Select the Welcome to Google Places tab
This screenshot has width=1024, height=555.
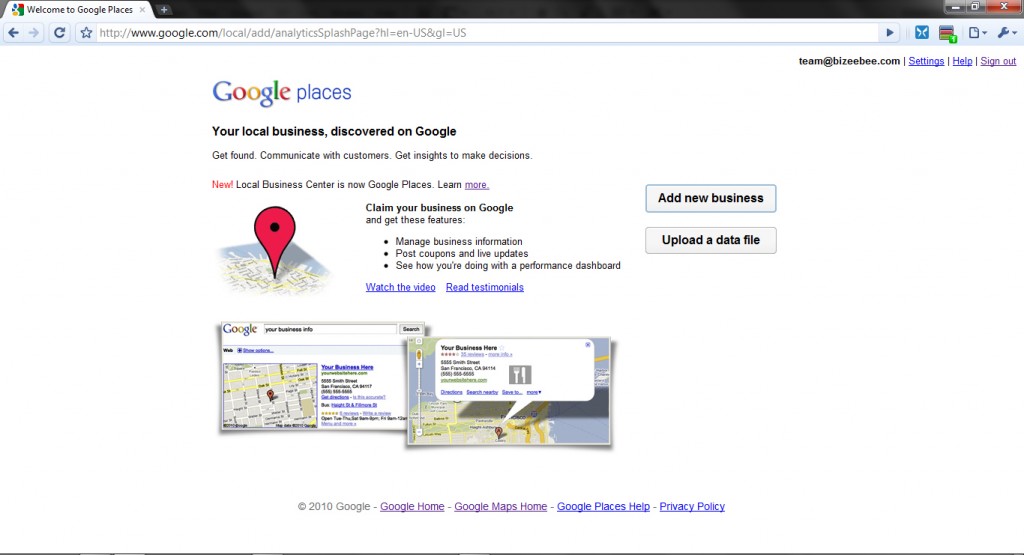[x=78, y=10]
